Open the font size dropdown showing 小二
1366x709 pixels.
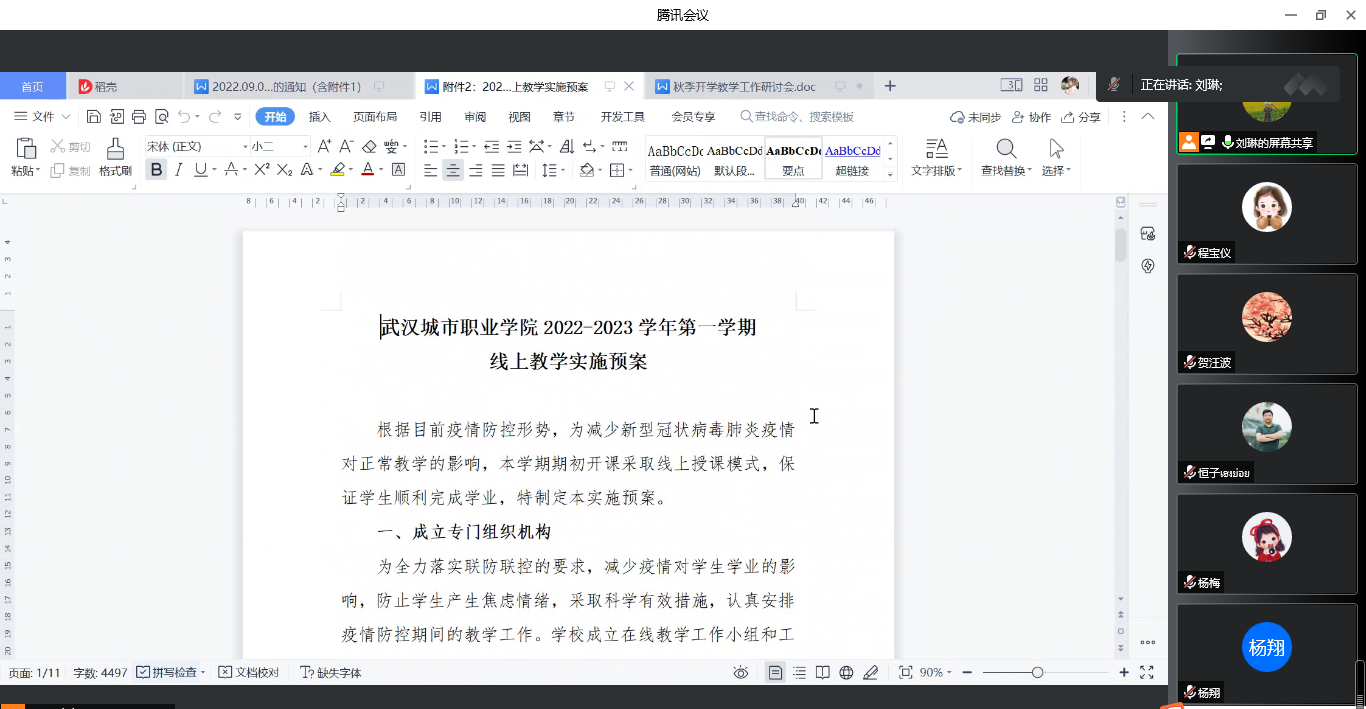click(278, 146)
